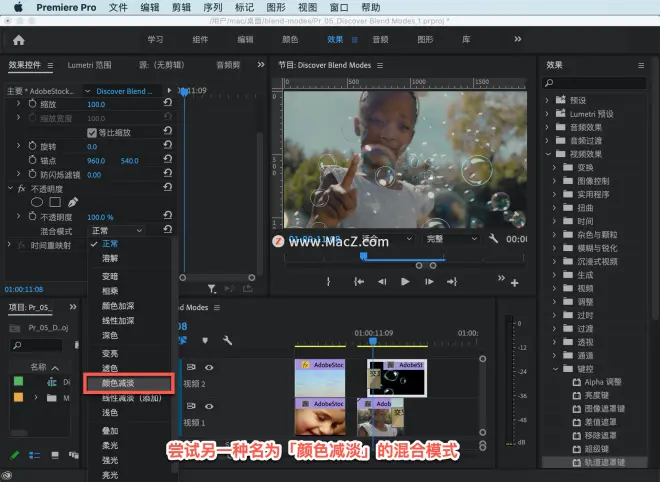The image size is (660, 482).
Task: Open the Apple menu
Action: click(18, 8)
